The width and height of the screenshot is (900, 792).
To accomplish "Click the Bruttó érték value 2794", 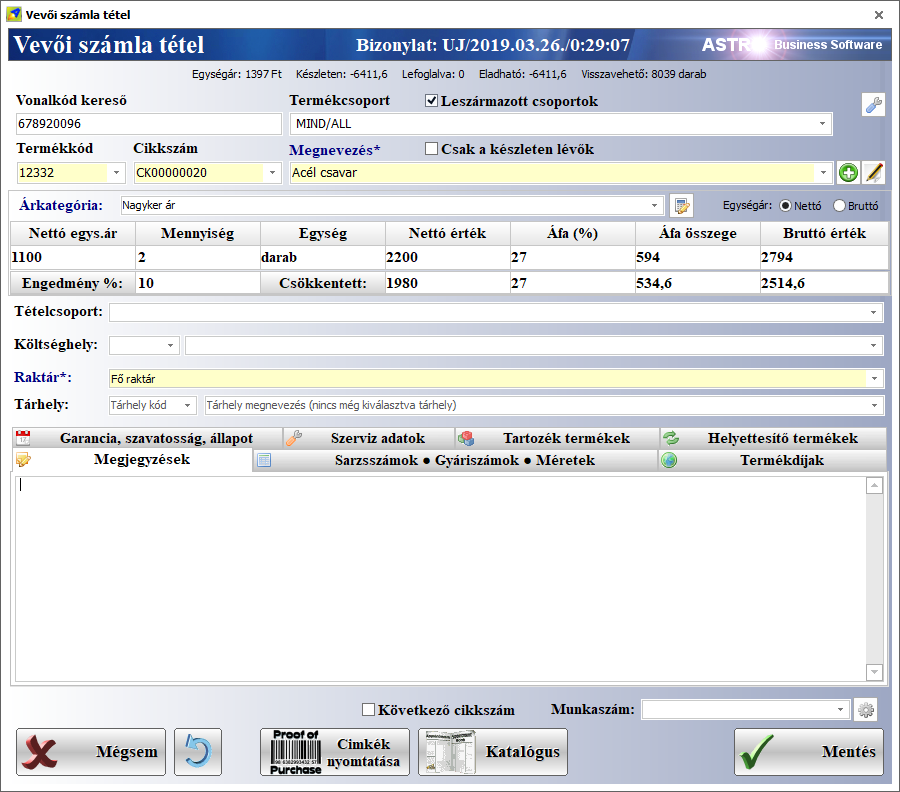I will 824,257.
